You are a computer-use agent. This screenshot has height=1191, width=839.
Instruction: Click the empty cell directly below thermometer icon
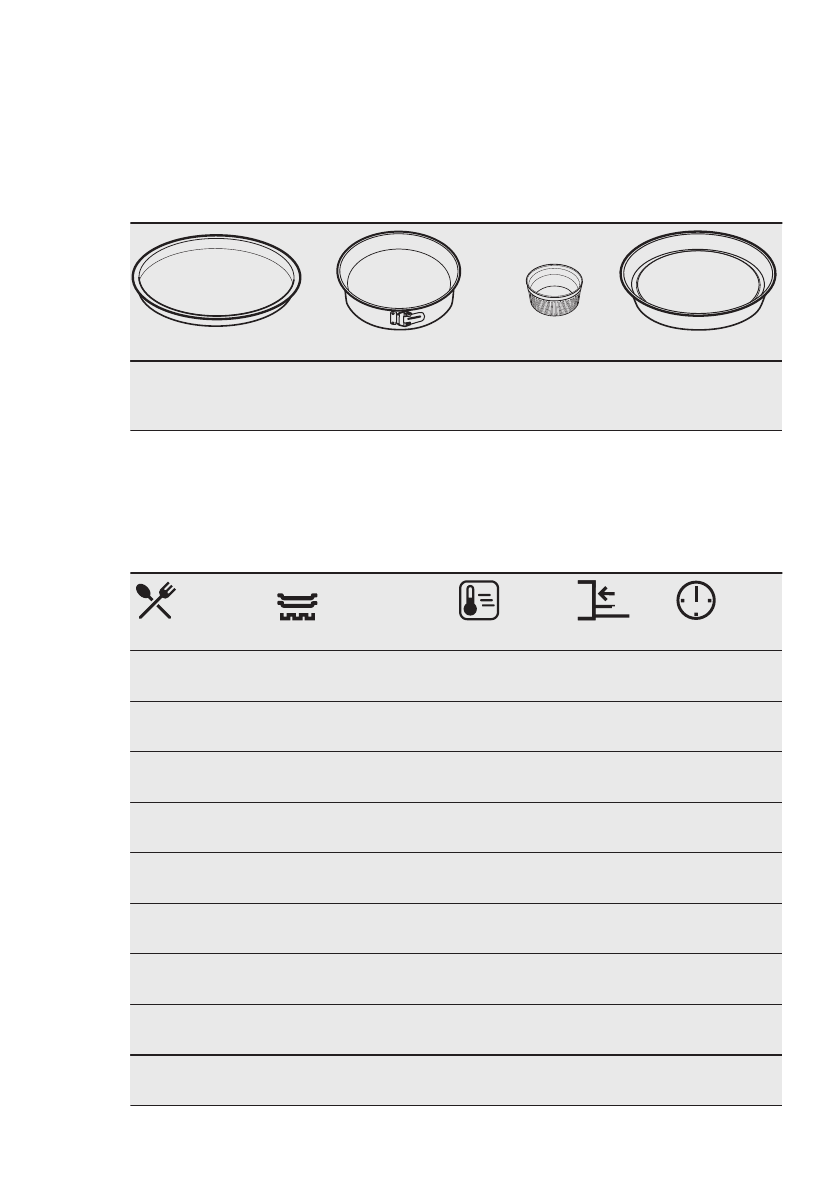tap(479, 676)
